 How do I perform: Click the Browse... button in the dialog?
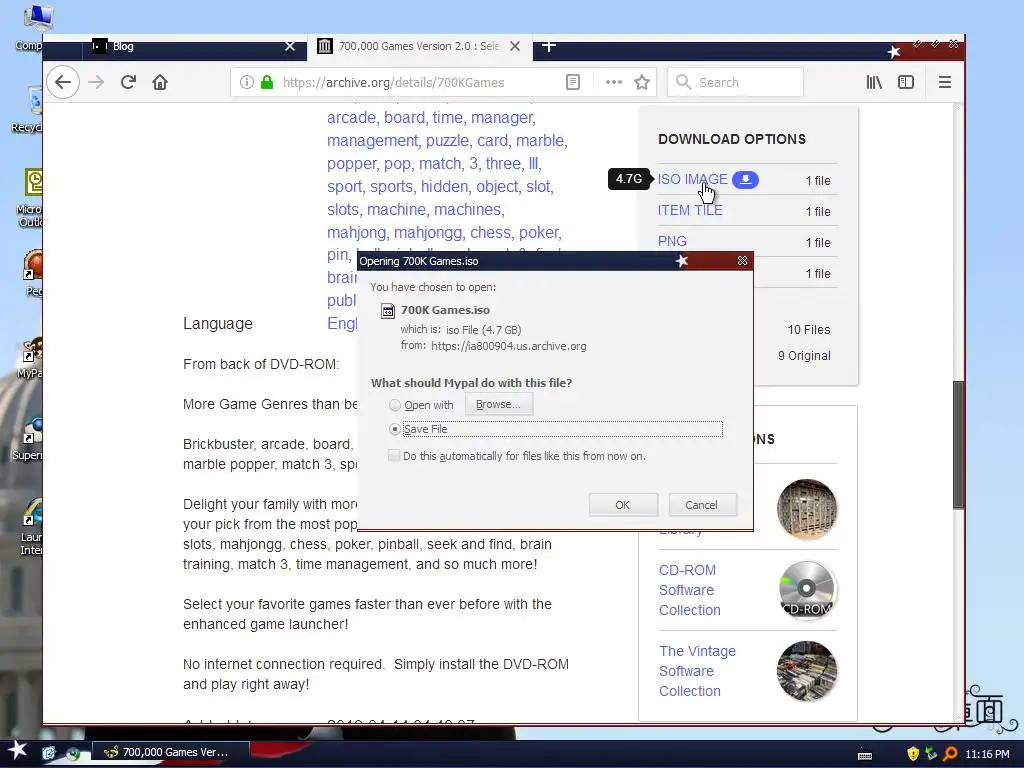[x=498, y=404]
